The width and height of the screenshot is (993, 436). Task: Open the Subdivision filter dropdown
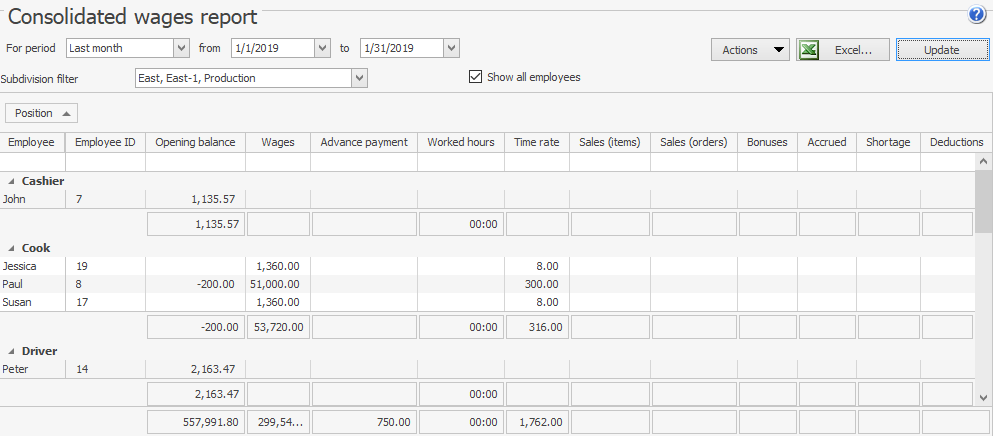point(360,78)
